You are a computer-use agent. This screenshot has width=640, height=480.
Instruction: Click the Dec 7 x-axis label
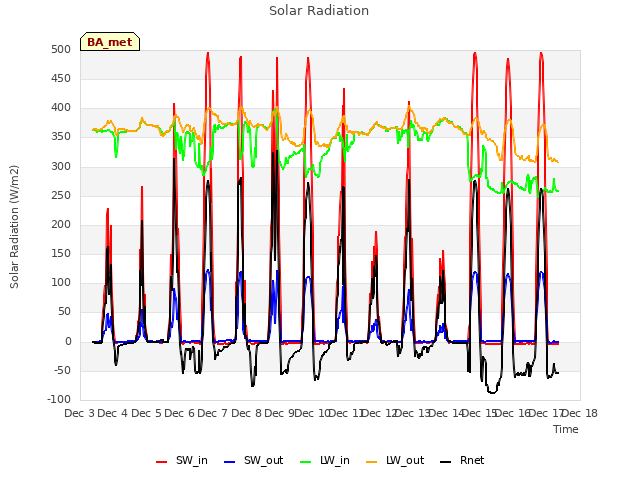[x=212, y=413]
